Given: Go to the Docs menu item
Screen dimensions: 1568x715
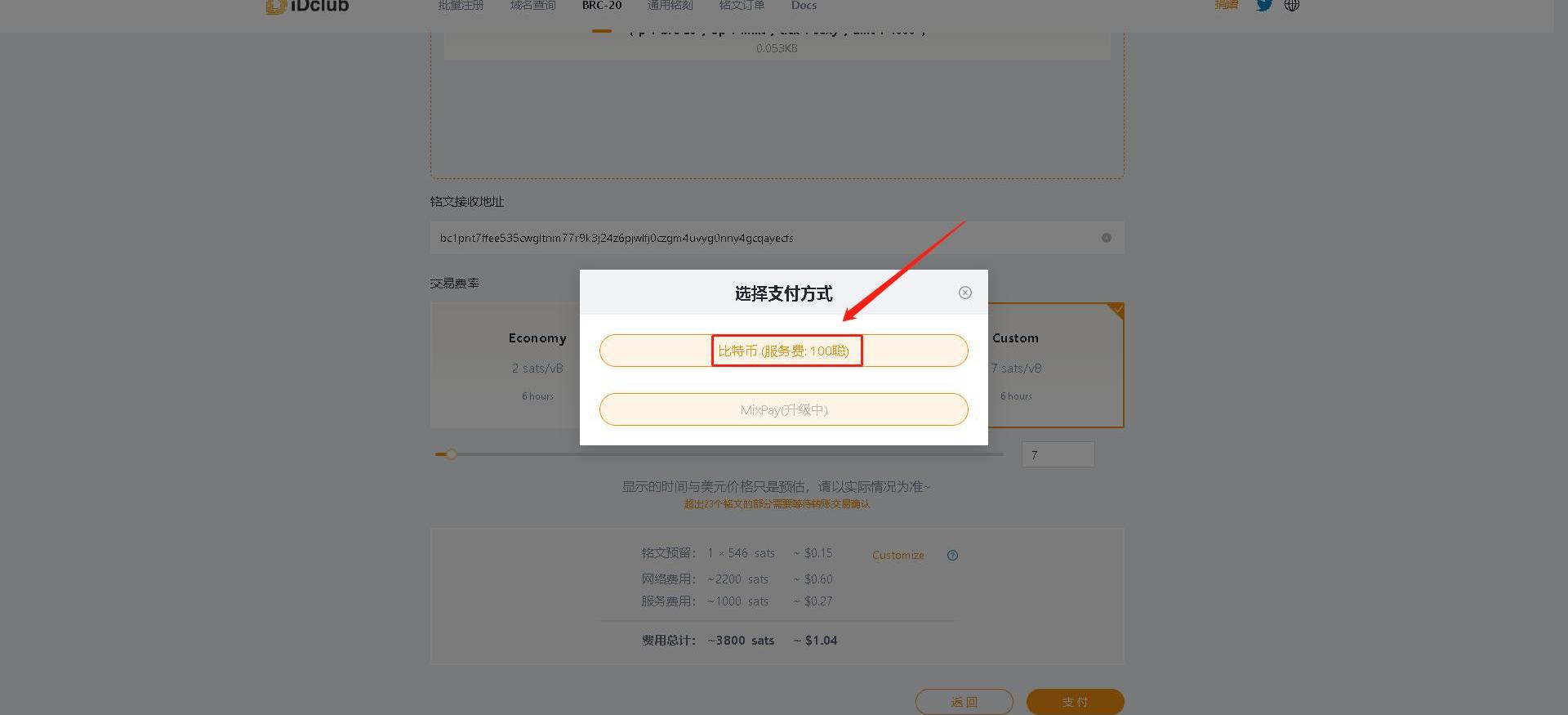Looking at the screenshot, I should tap(804, 6).
